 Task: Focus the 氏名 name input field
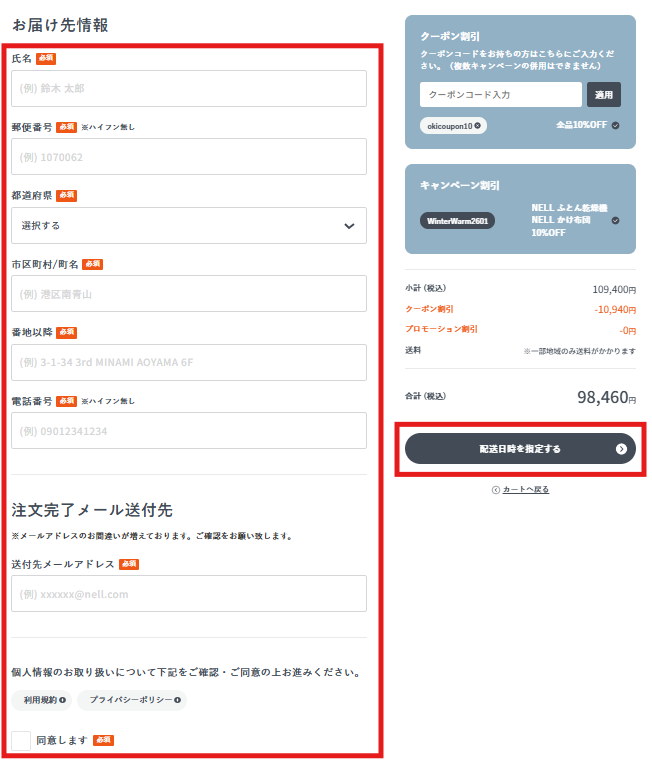coord(189,88)
